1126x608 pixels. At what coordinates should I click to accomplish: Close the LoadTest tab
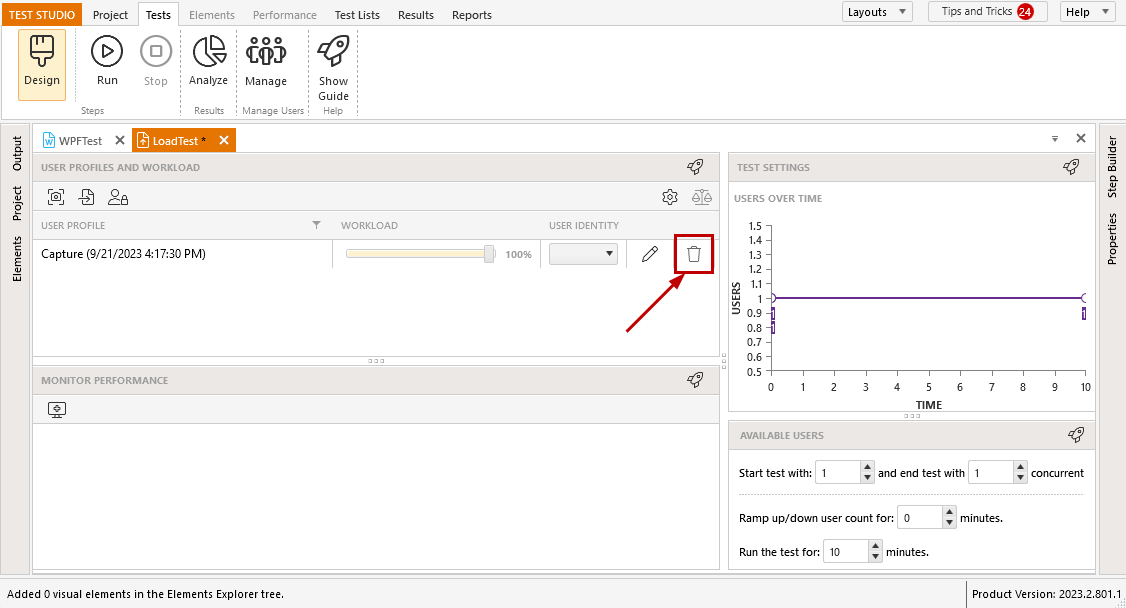coord(224,140)
